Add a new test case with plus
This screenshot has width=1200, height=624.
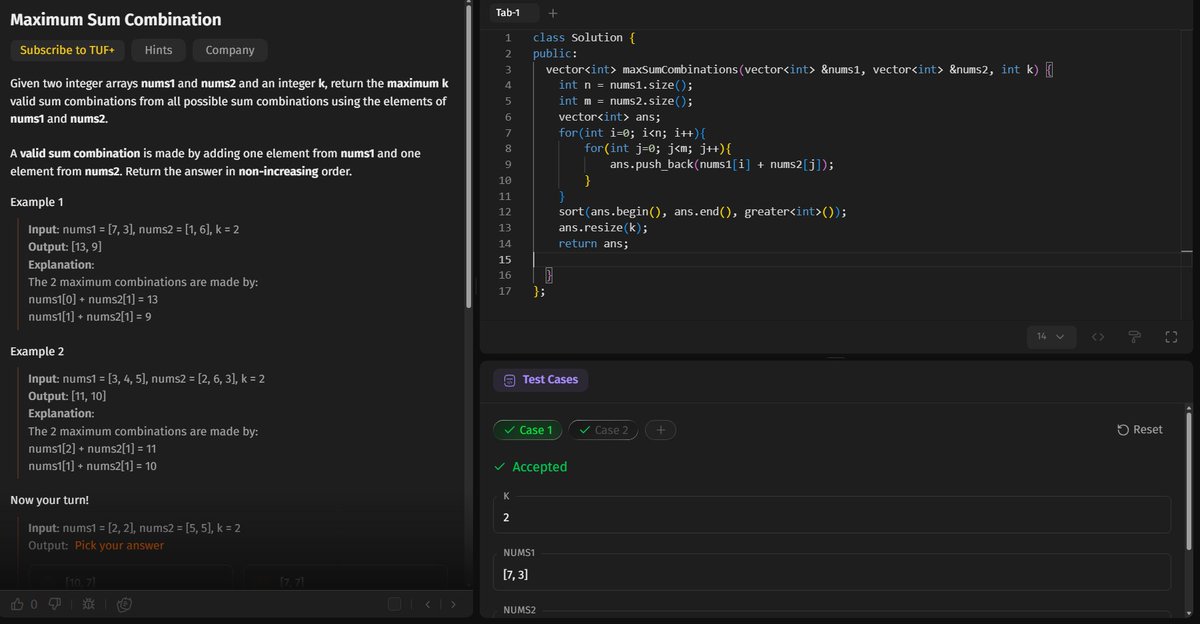pos(660,430)
